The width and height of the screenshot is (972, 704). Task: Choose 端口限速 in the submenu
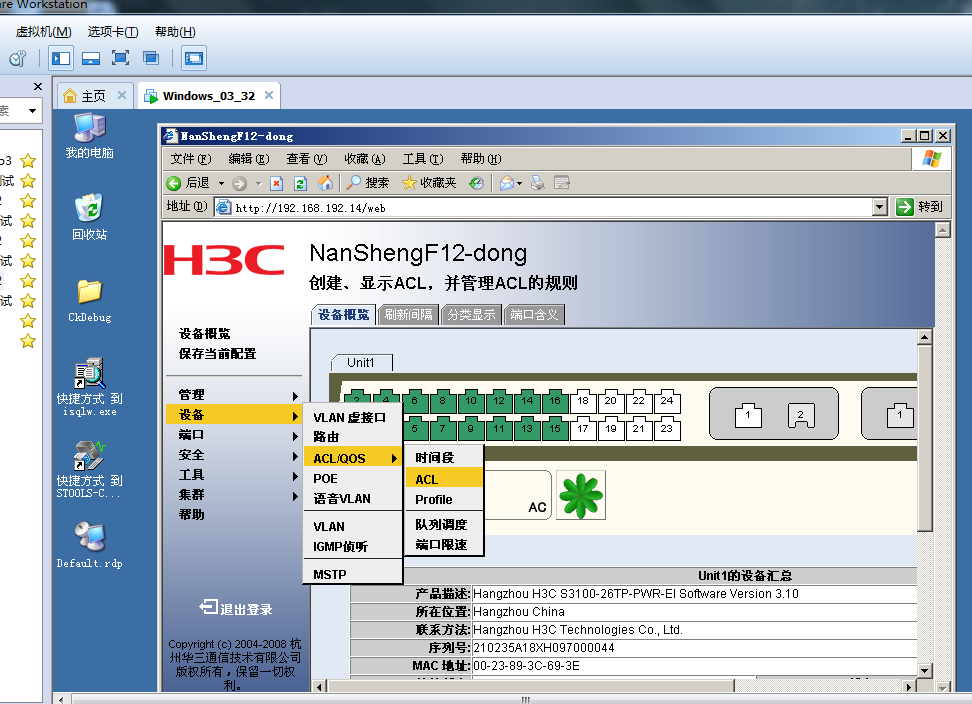point(444,545)
